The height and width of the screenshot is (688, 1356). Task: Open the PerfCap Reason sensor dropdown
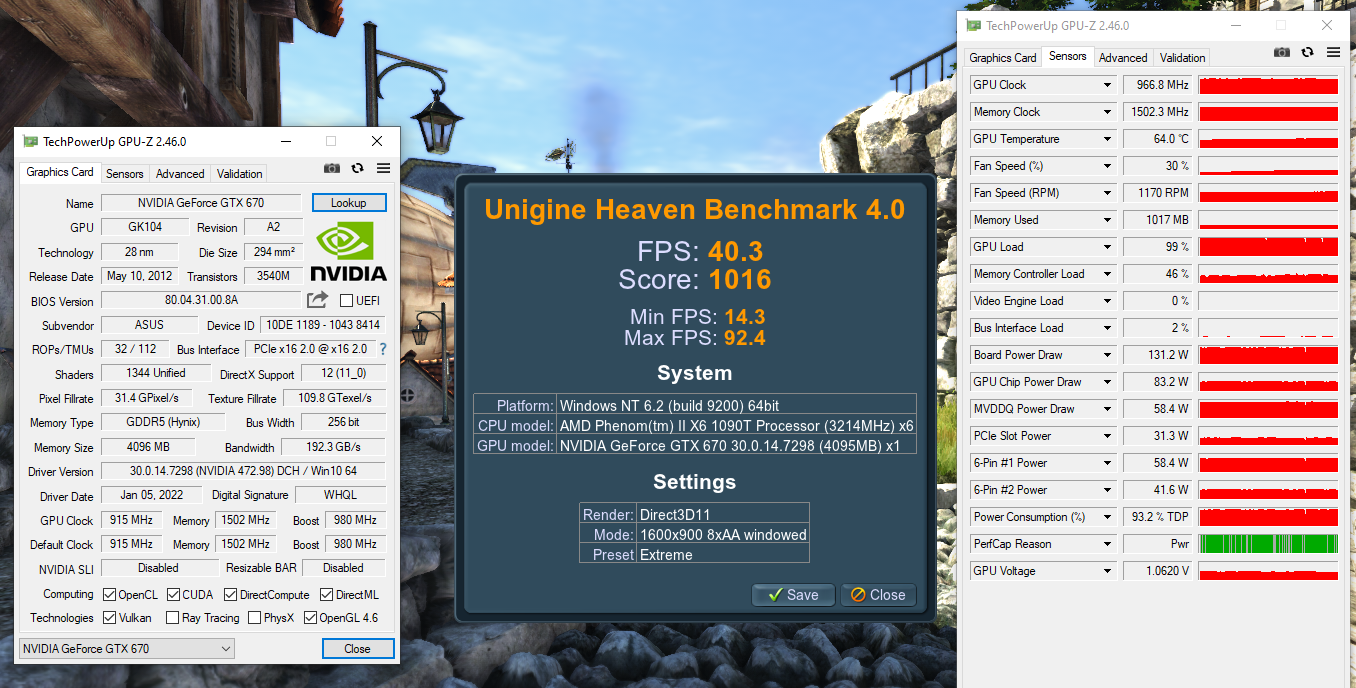pos(1107,544)
